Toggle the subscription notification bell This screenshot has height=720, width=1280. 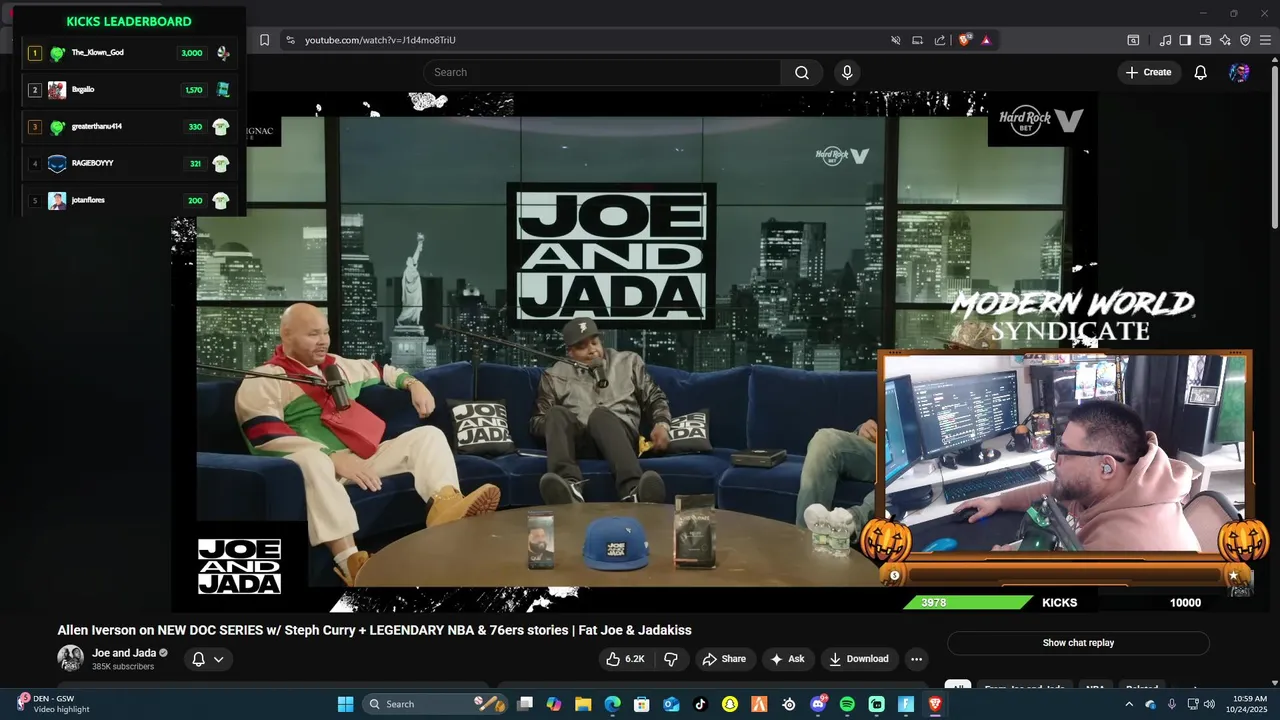click(x=198, y=659)
